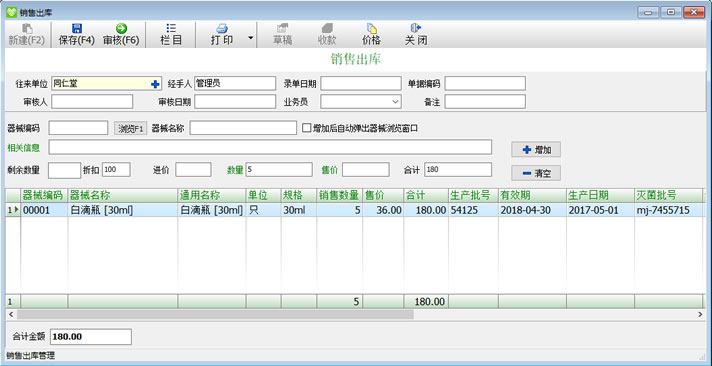Viewport: 712px width, 366px height.
Task: Click the blue plus beside 往来单位 field
Action: [x=155, y=84]
